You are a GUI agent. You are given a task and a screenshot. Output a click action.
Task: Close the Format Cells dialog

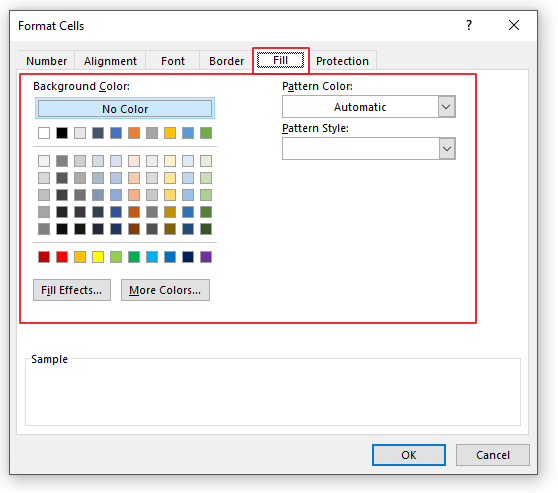(514, 25)
